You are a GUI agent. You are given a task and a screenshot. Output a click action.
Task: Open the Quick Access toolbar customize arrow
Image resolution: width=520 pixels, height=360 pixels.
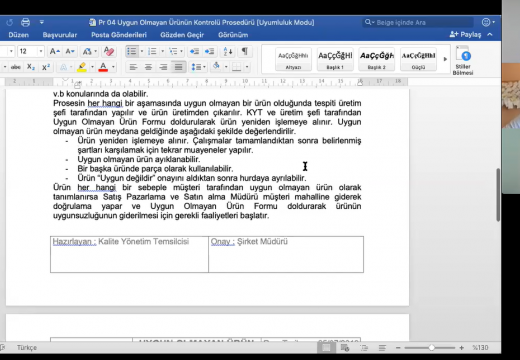click(42, 22)
